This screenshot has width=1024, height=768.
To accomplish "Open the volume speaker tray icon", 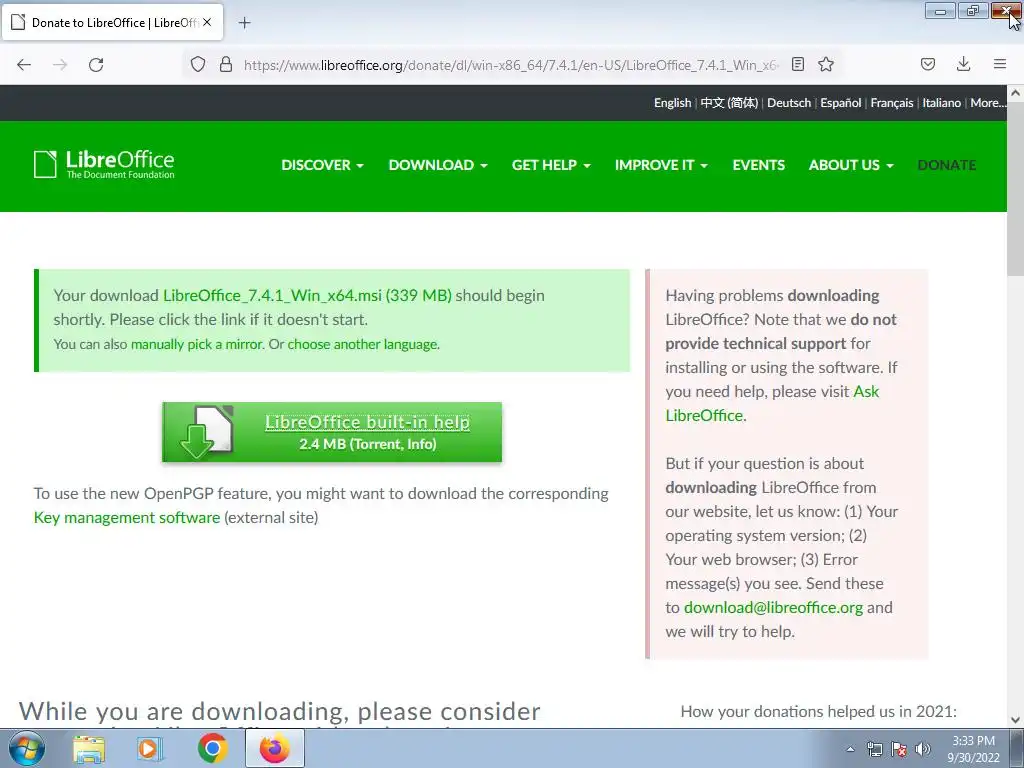I will tap(923, 749).
